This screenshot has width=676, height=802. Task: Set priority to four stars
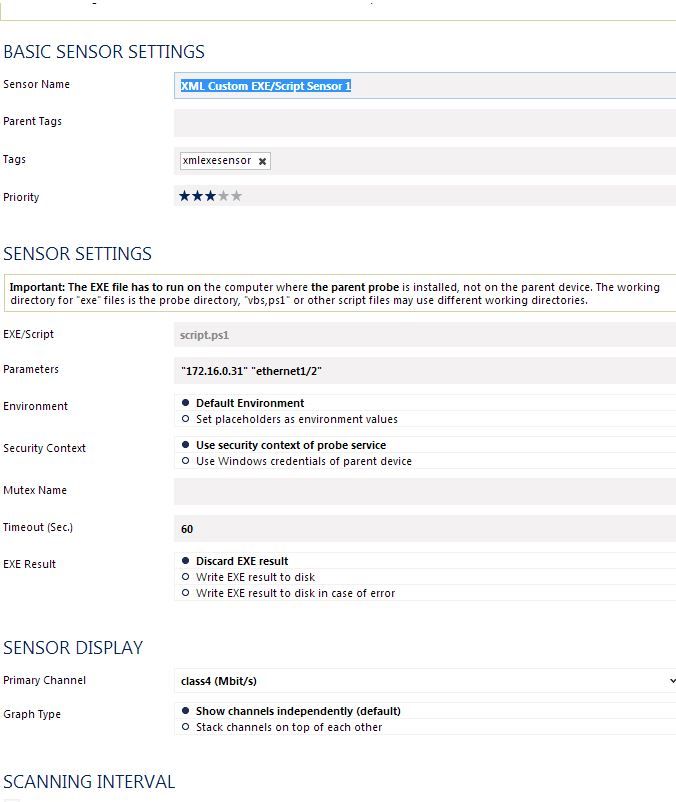223,195
